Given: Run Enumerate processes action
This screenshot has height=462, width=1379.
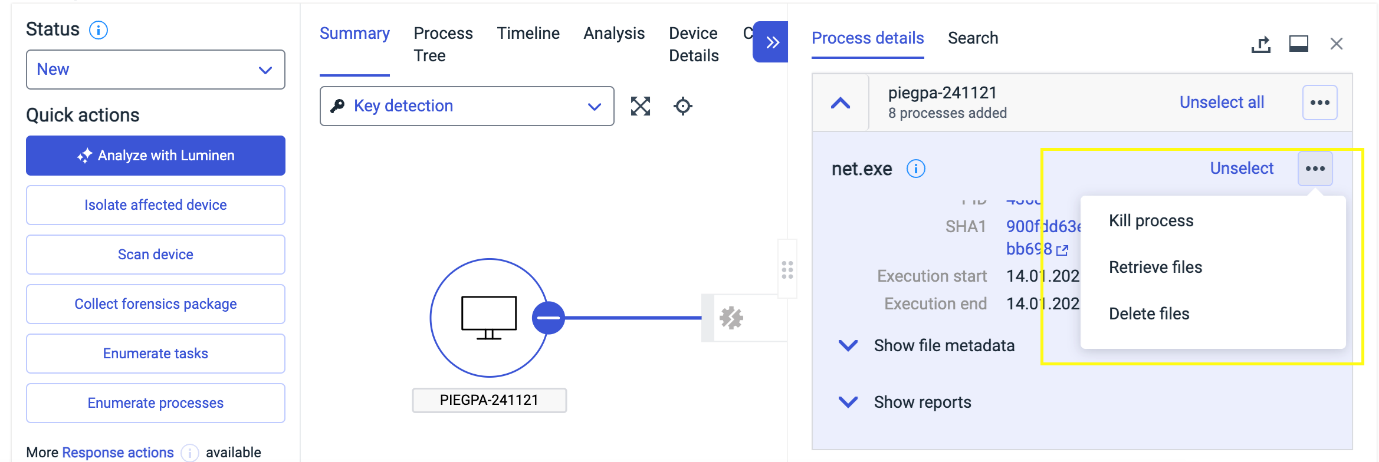Looking at the screenshot, I should [155, 403].
